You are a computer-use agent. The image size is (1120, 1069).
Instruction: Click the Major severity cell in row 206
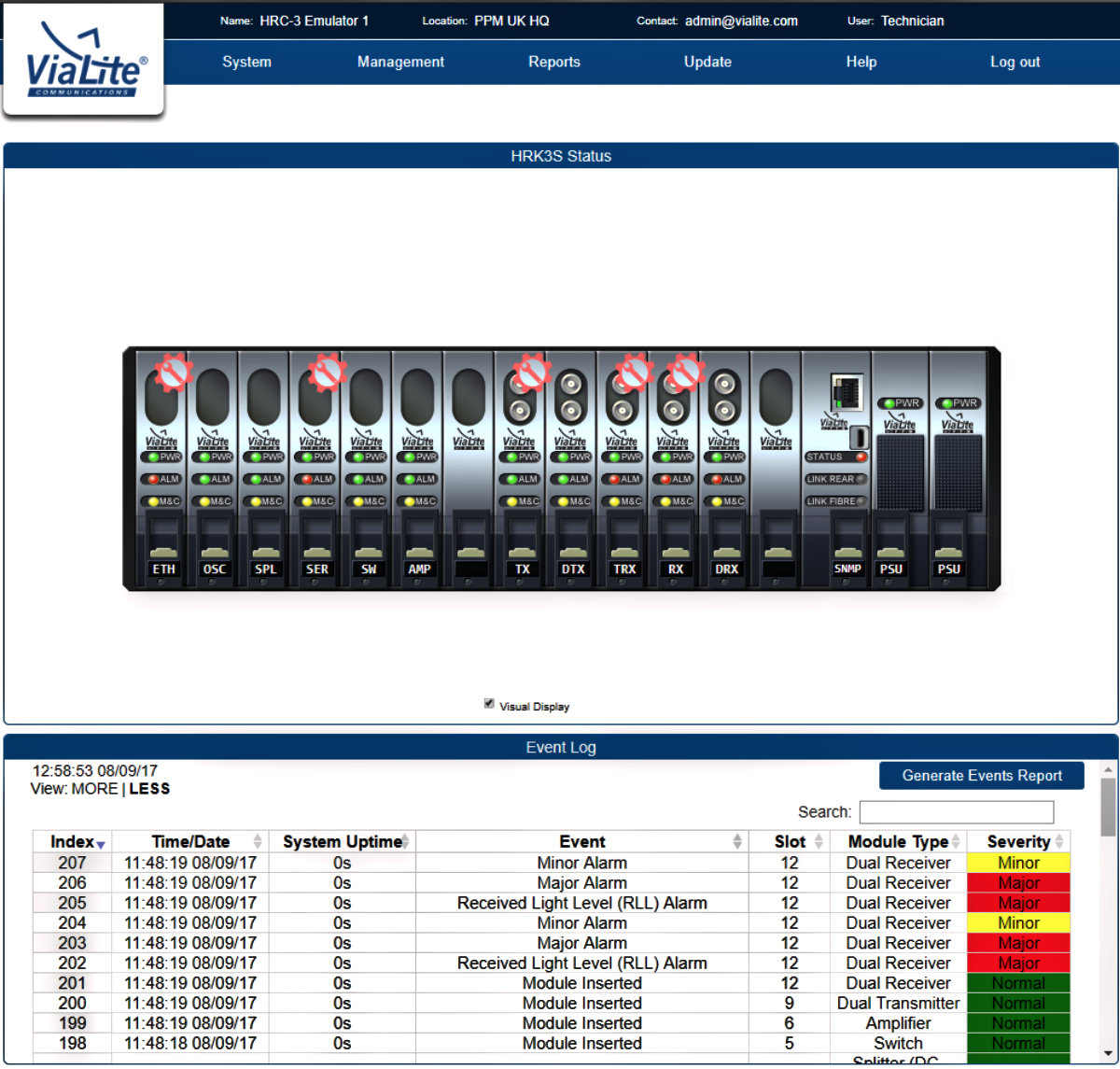tap(1018, 883)
